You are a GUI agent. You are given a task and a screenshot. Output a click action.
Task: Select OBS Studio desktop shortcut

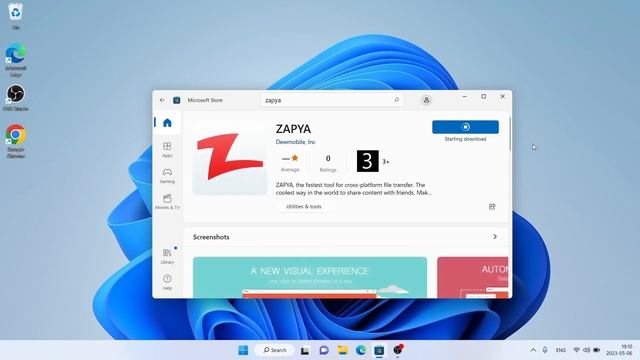click(x=16, y=98)
